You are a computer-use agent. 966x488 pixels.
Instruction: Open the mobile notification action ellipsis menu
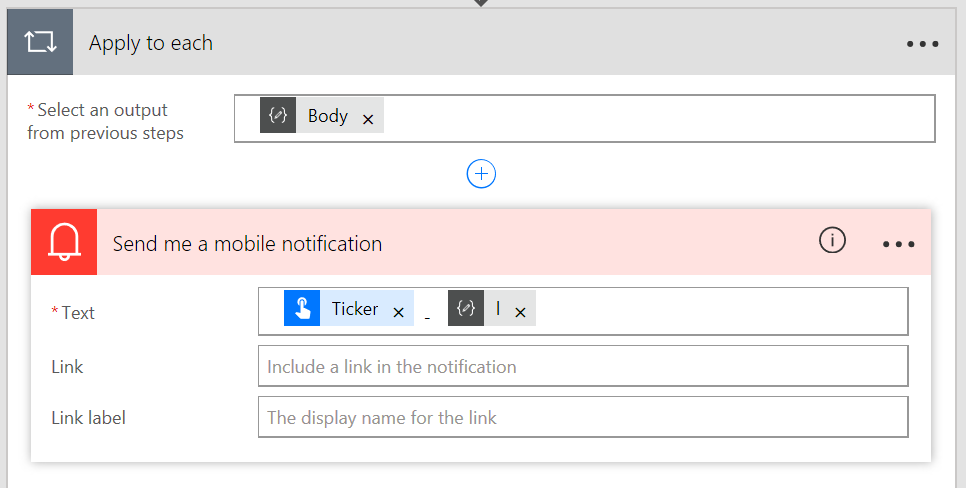tap(898, 244)
